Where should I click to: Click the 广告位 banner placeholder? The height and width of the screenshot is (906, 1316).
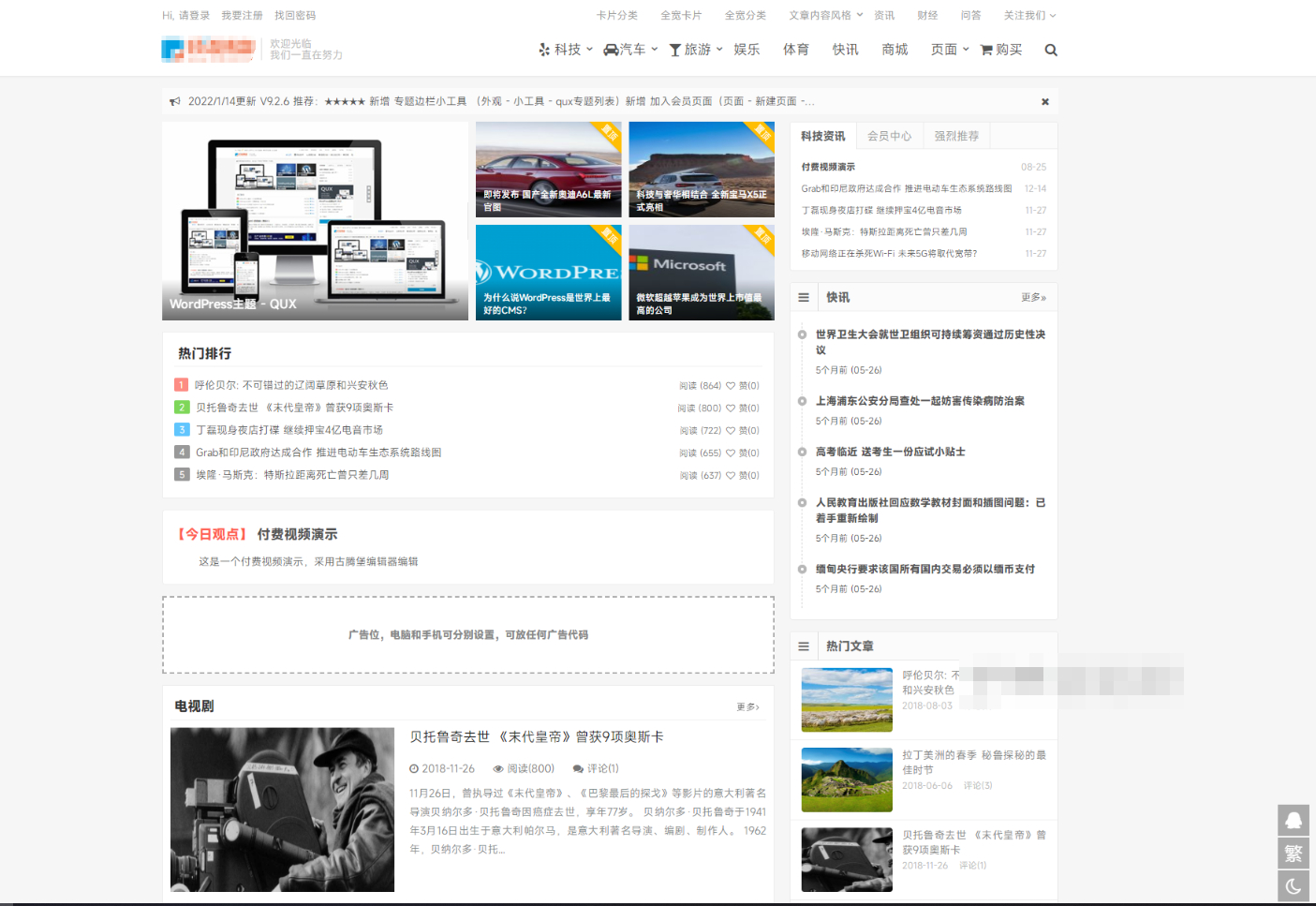468,635
